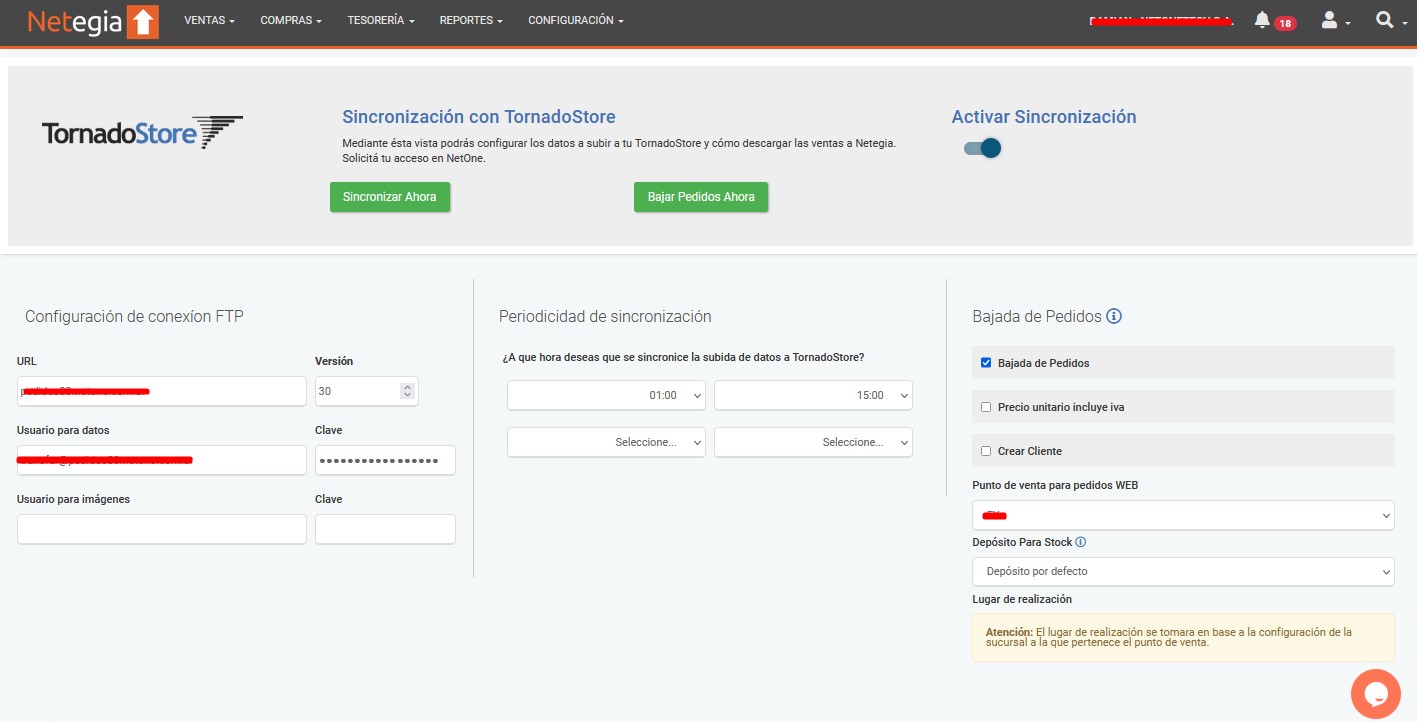1417x722 pixels.
Task: Open the search magnifier icon
Action: [x=1385, y=20]
